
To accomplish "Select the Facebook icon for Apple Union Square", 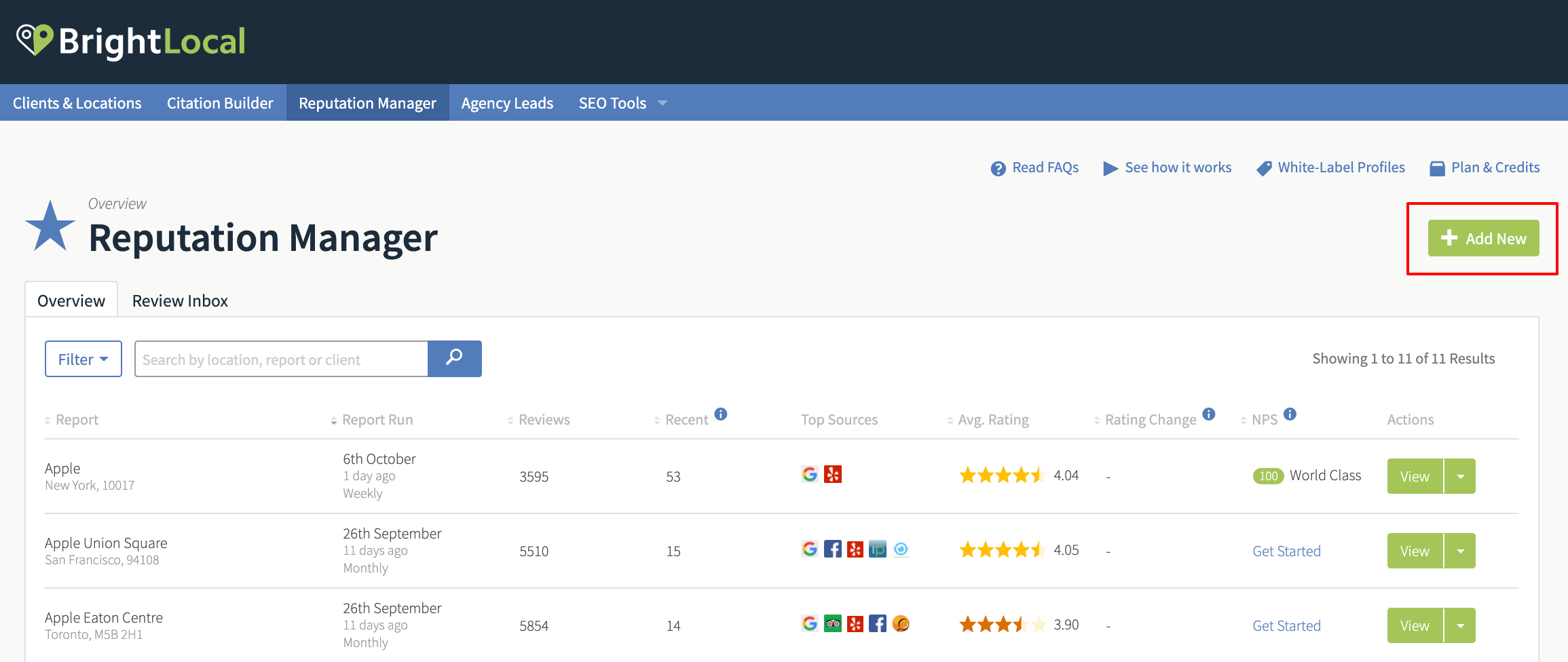I will pos(832,549).
